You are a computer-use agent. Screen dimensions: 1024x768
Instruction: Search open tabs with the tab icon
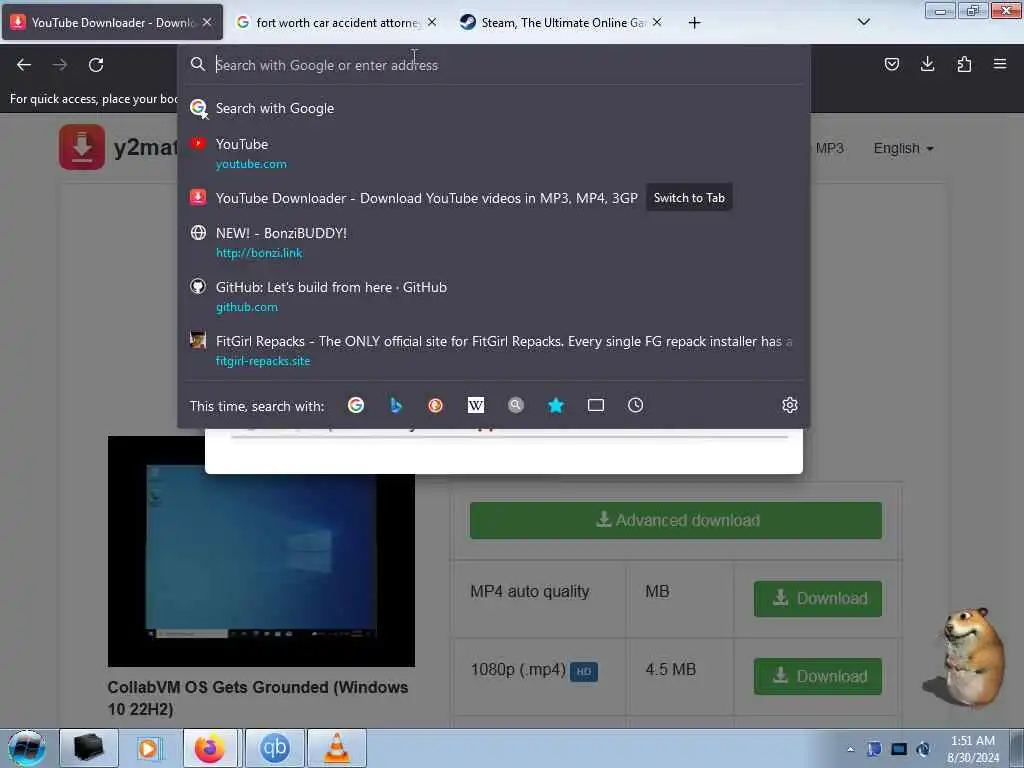596,406
